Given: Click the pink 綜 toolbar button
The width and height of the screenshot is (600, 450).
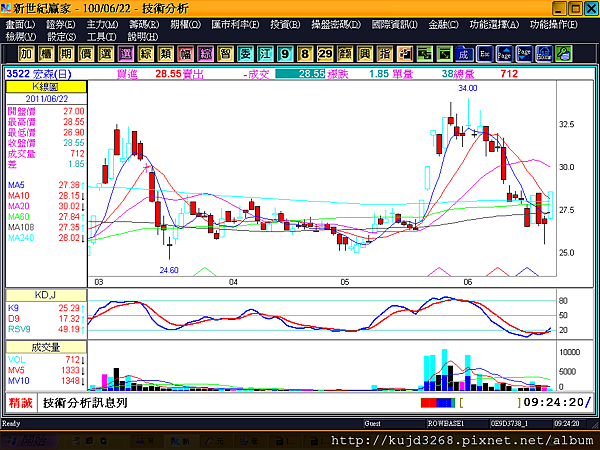Looking at the screenshot, I should pyautogui.click(x=205, y=54).
